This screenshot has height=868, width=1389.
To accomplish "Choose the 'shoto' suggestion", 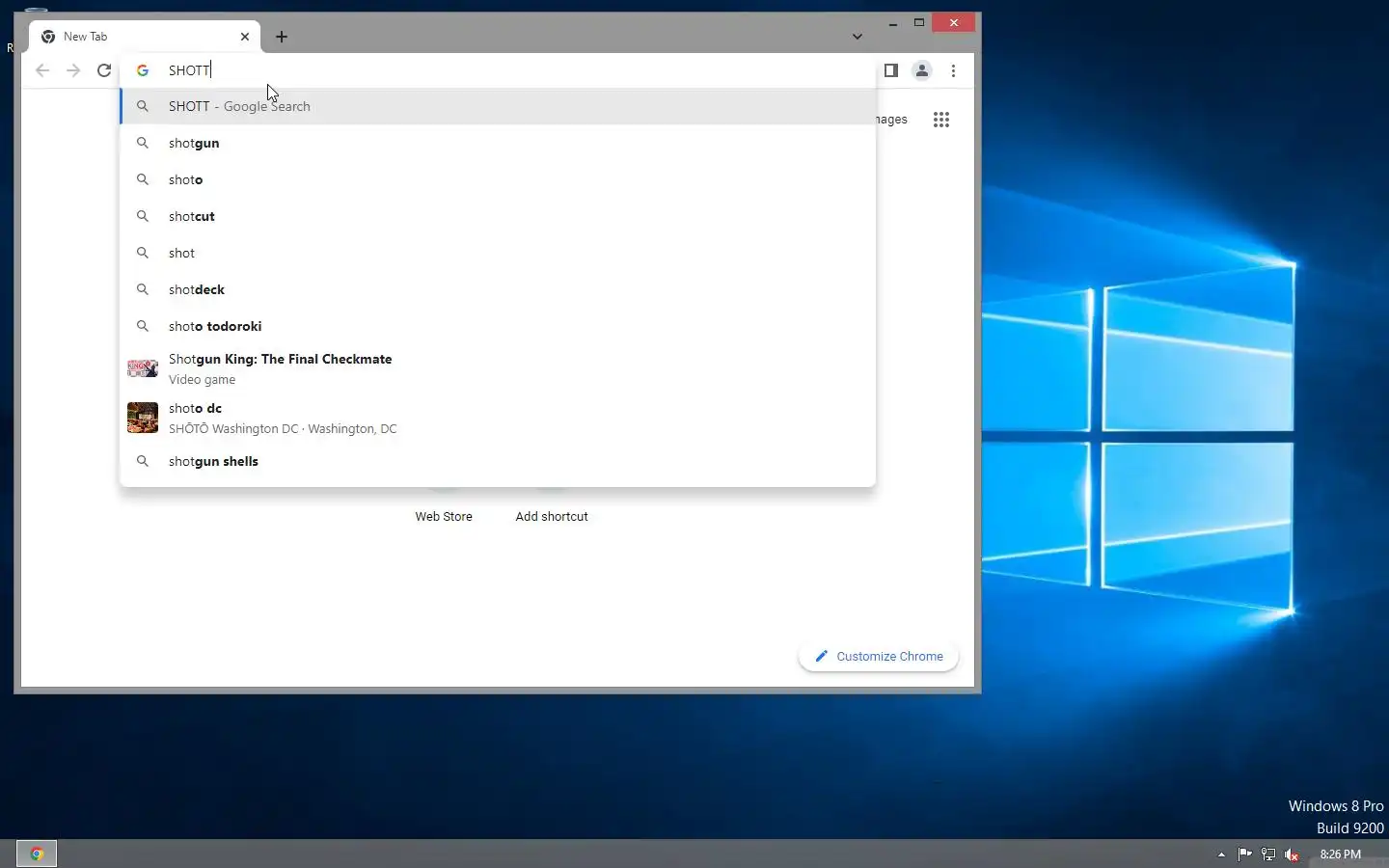I will pos(499,179).
